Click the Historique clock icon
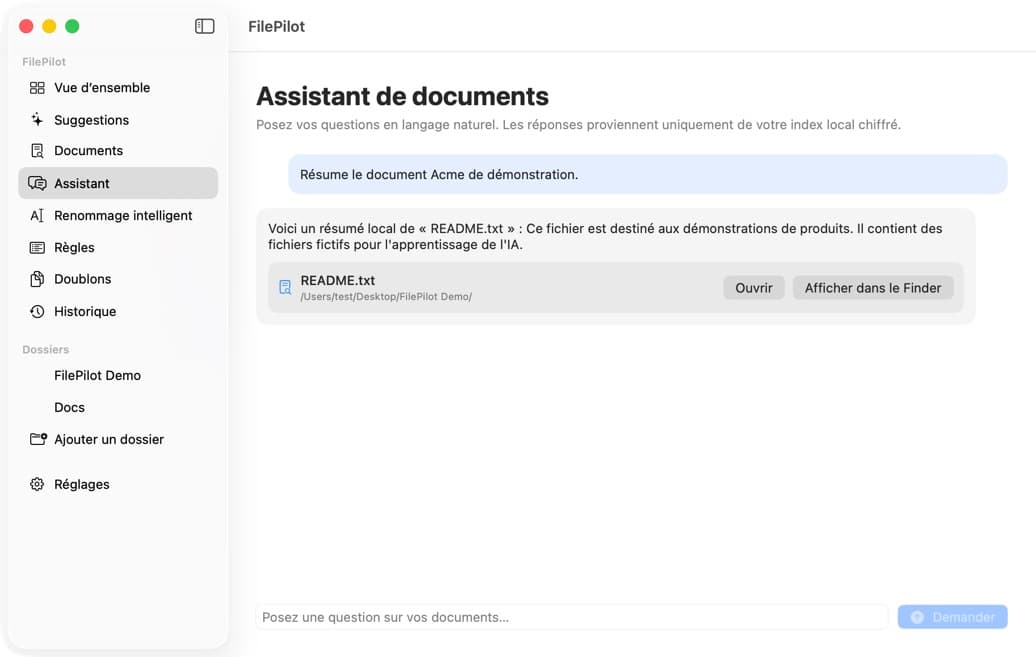The image size is (1036, 657). pos(37,311)
